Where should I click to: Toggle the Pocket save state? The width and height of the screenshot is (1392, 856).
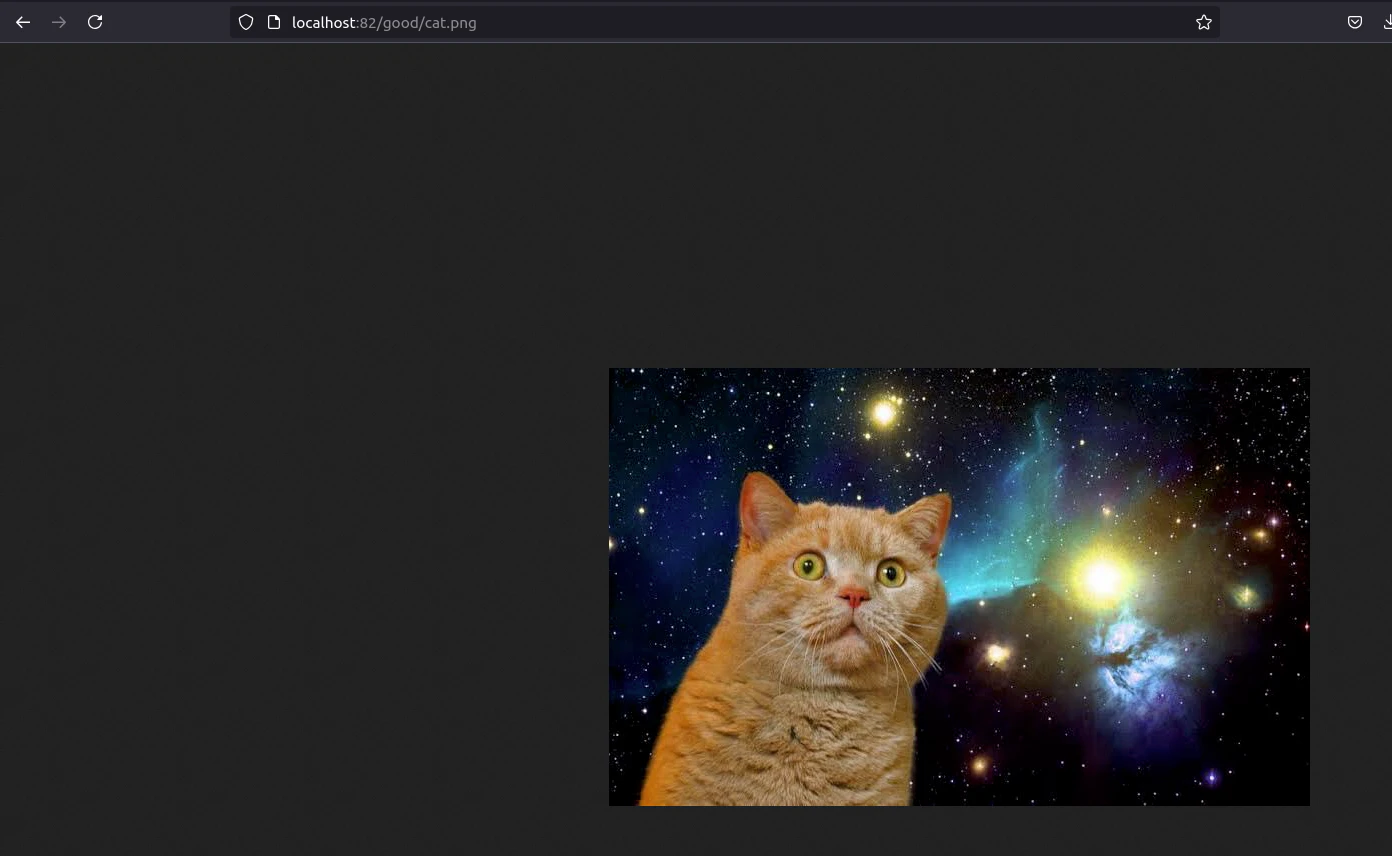pyautogui.click(x=1355, y=22)
